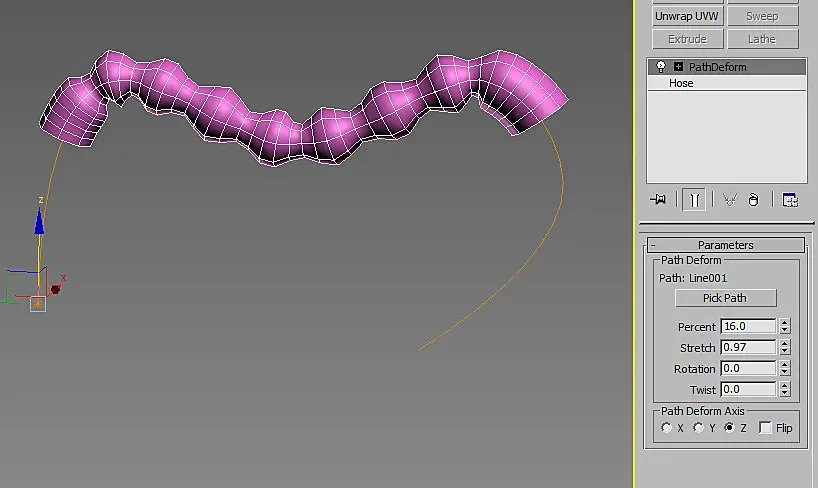Click the Lathe modifier button
The width and height of the screenshot is (818, 488).
tap(762, 39)
